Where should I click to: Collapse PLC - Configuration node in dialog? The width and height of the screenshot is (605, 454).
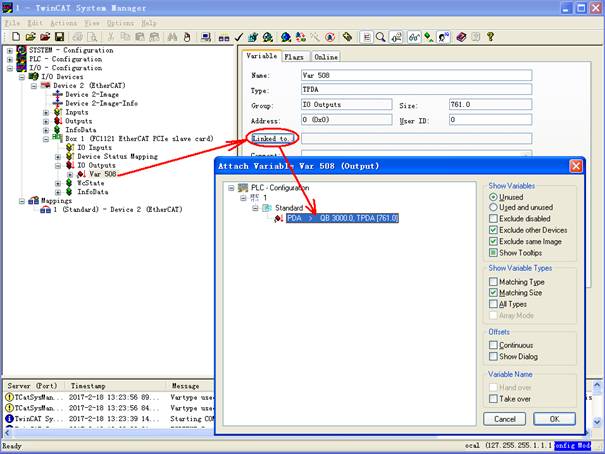click(x=232, y=187)
